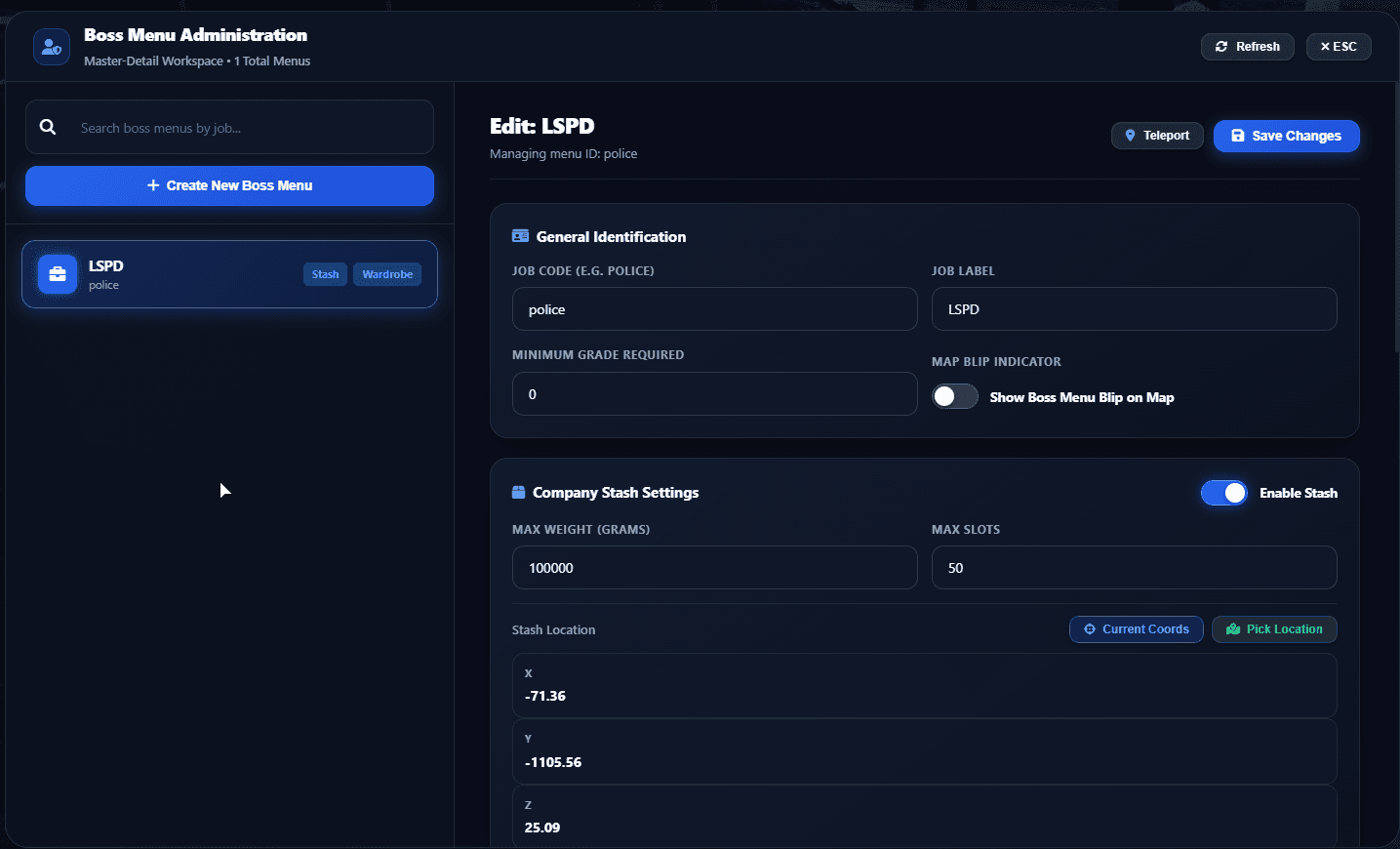The image size is (1400, 849).
Task: Click the Boss Menu Administration user-shield icon
Action: coord(52,47)
